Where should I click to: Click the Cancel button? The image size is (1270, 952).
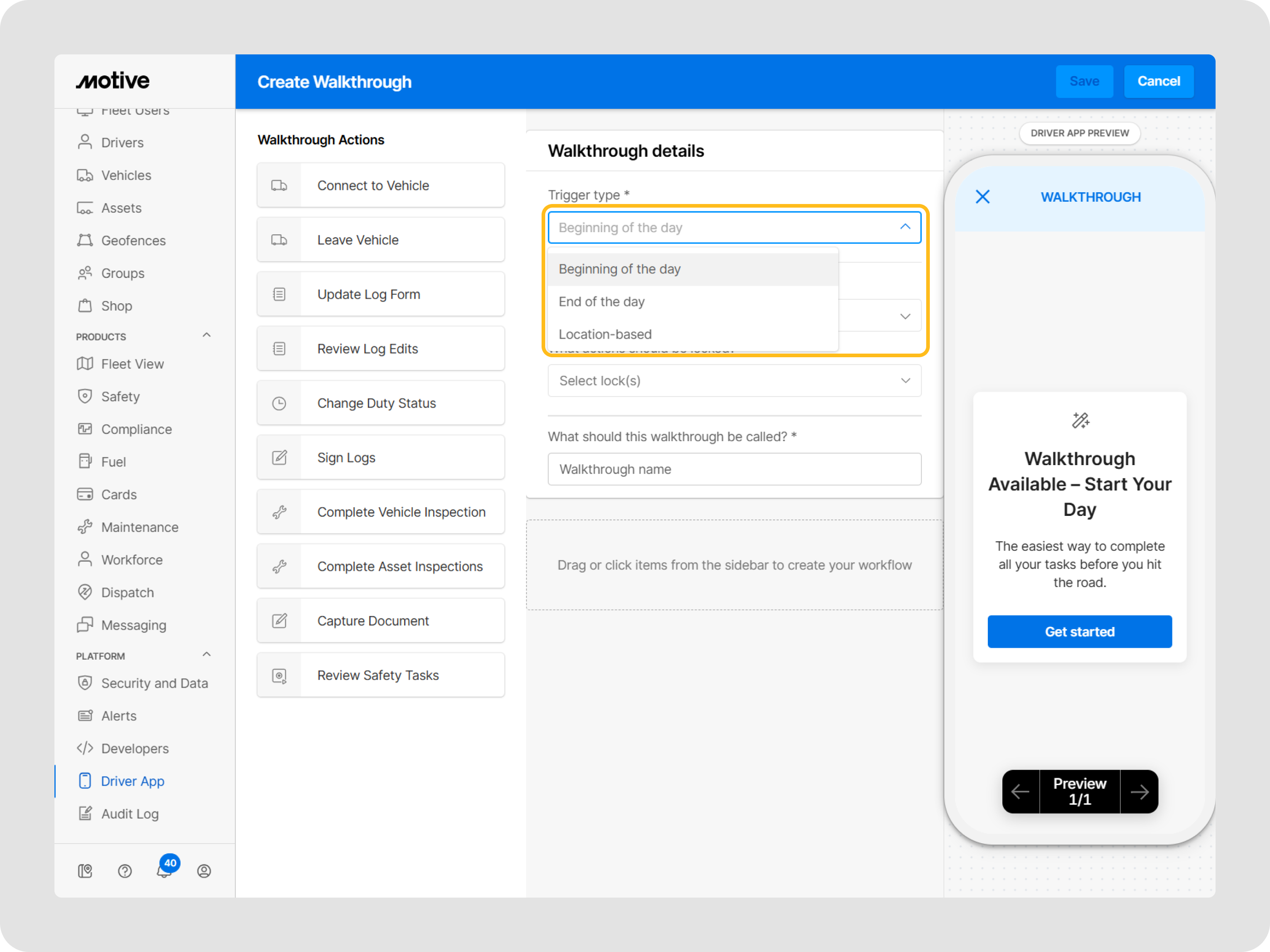point(1158,82)
